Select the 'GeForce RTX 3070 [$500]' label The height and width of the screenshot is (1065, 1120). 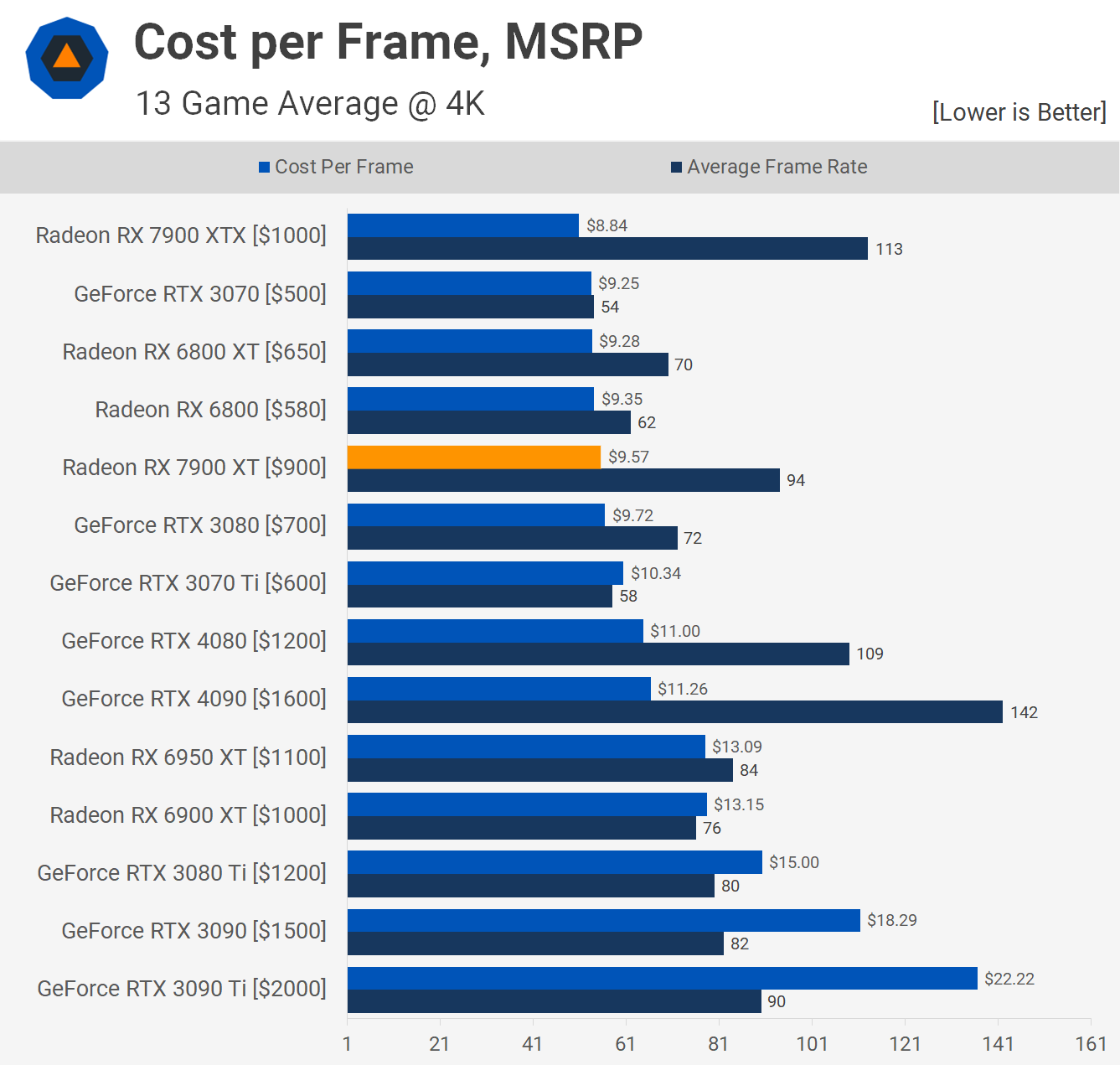point(200,294)
